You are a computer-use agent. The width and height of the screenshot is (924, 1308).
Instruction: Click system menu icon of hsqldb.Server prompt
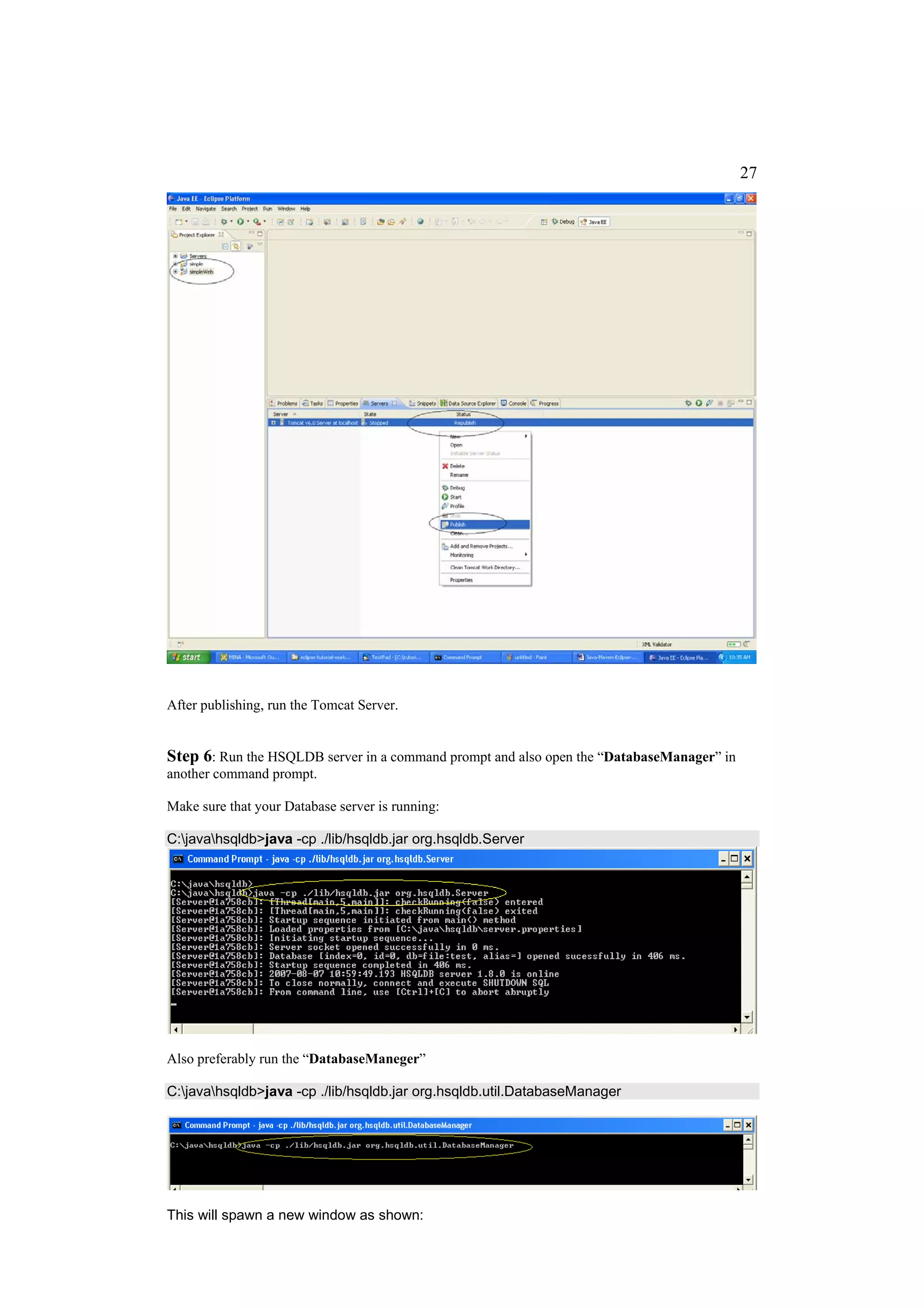click(178, 859)
